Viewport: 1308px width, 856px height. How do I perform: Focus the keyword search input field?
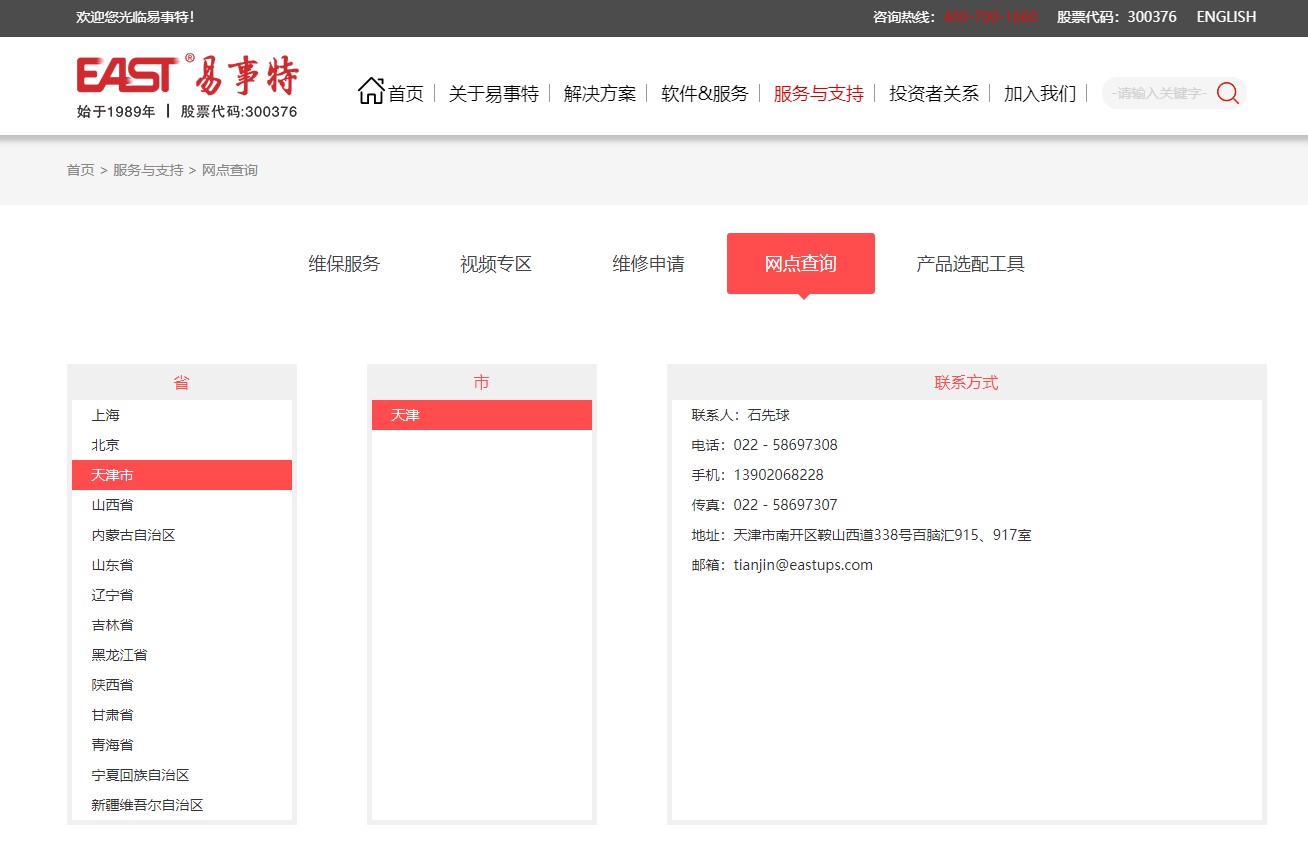(x=1159, y=93)
